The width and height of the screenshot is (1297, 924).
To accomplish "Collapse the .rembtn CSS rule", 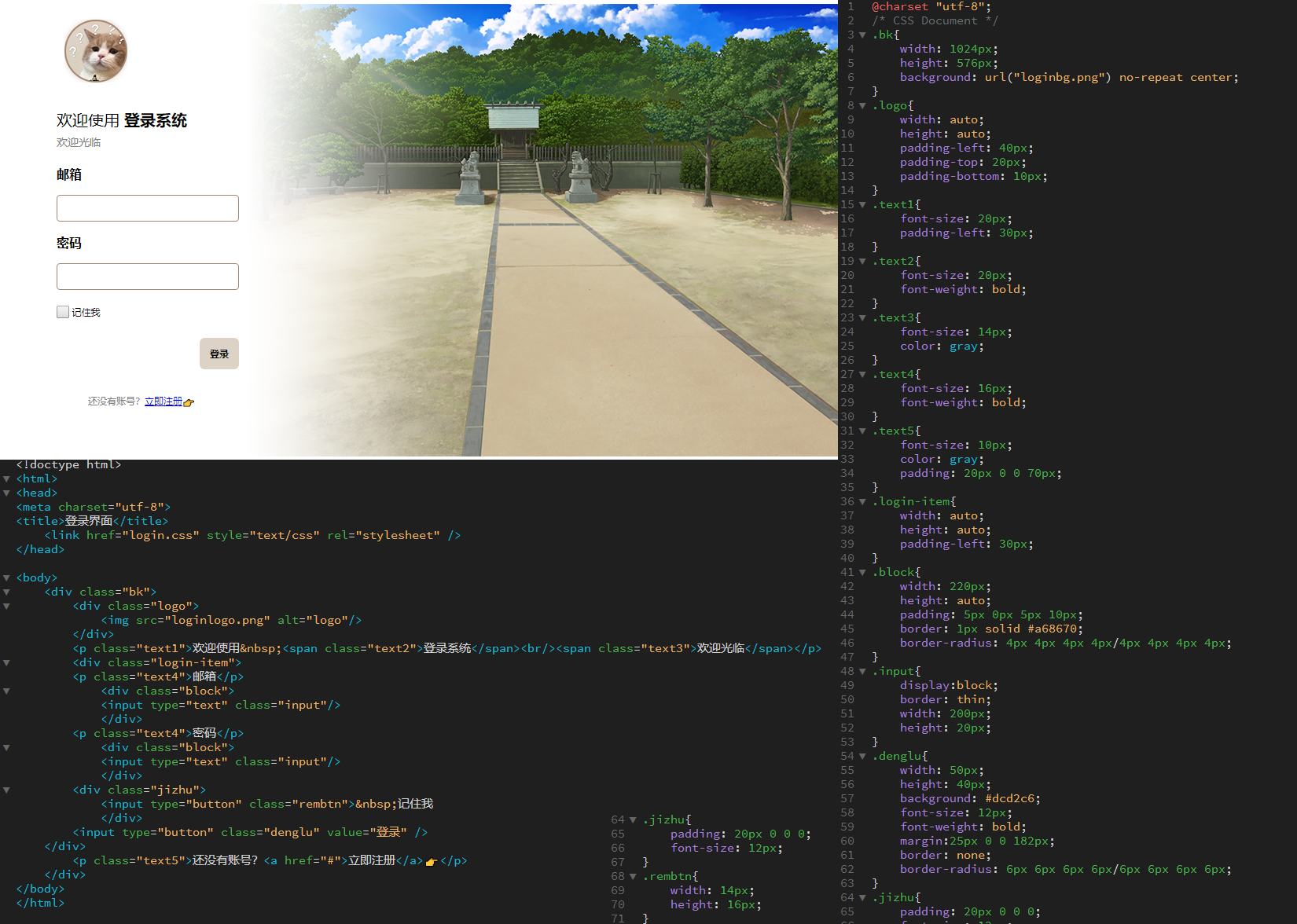I will coord(633,876).
